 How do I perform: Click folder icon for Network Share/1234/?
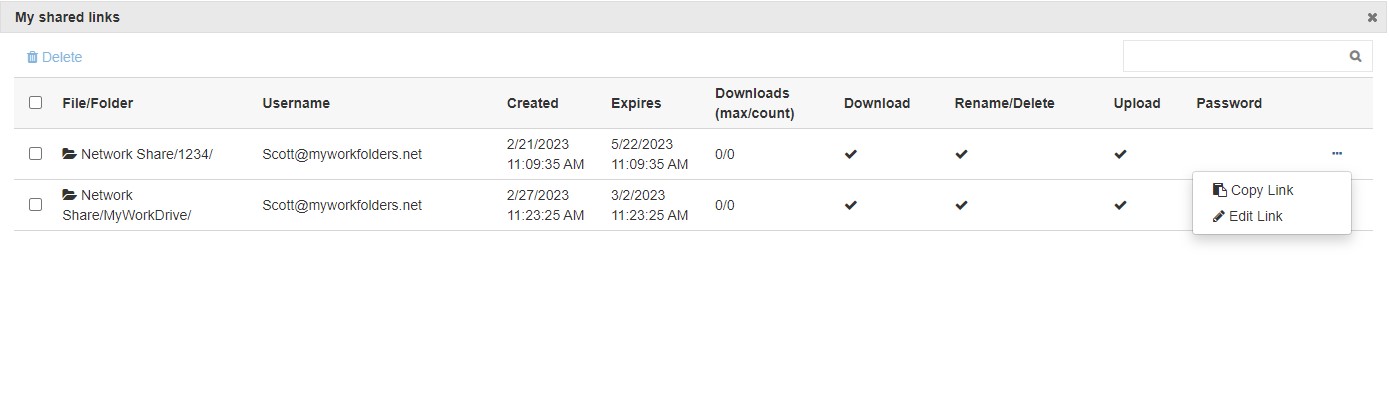tap(69, 155)
